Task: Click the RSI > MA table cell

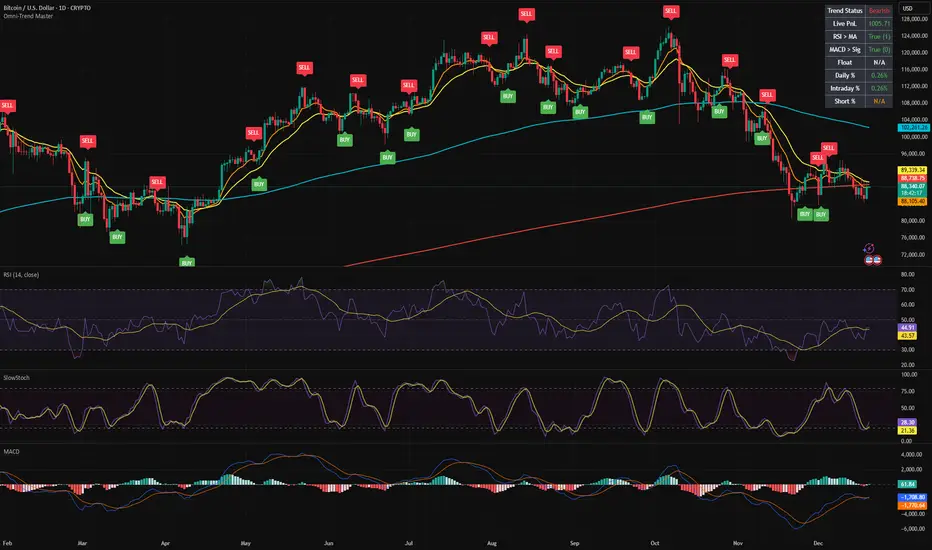Action: (x=845, y=37)
